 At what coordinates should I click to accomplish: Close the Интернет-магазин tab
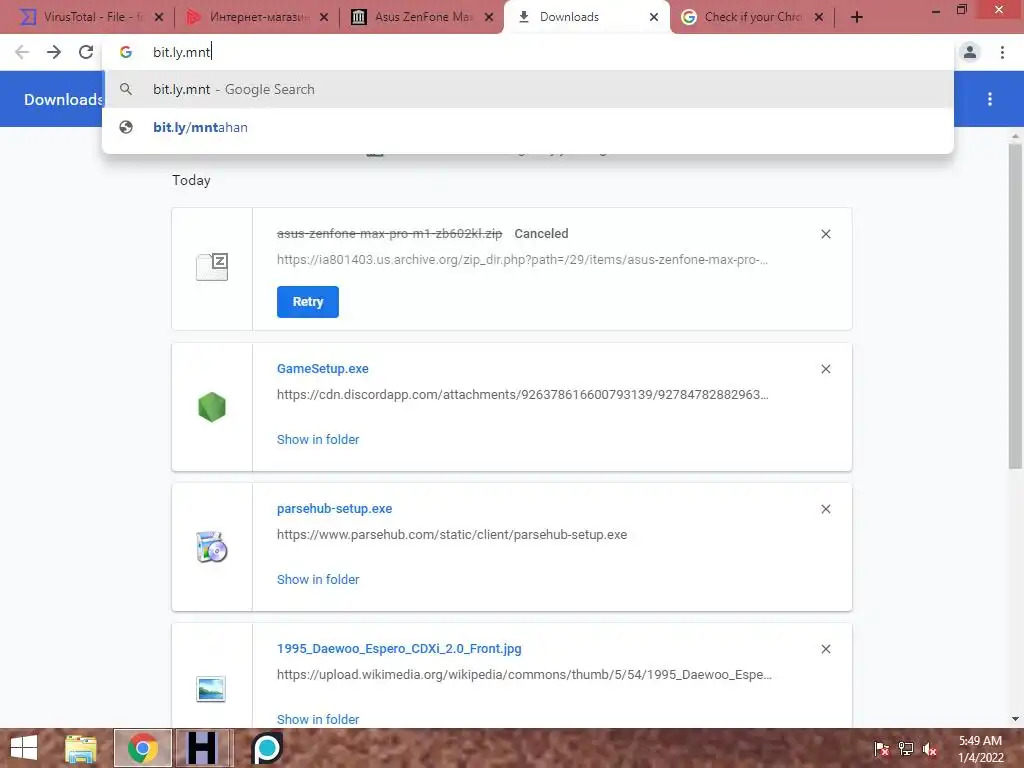(324, 18)
